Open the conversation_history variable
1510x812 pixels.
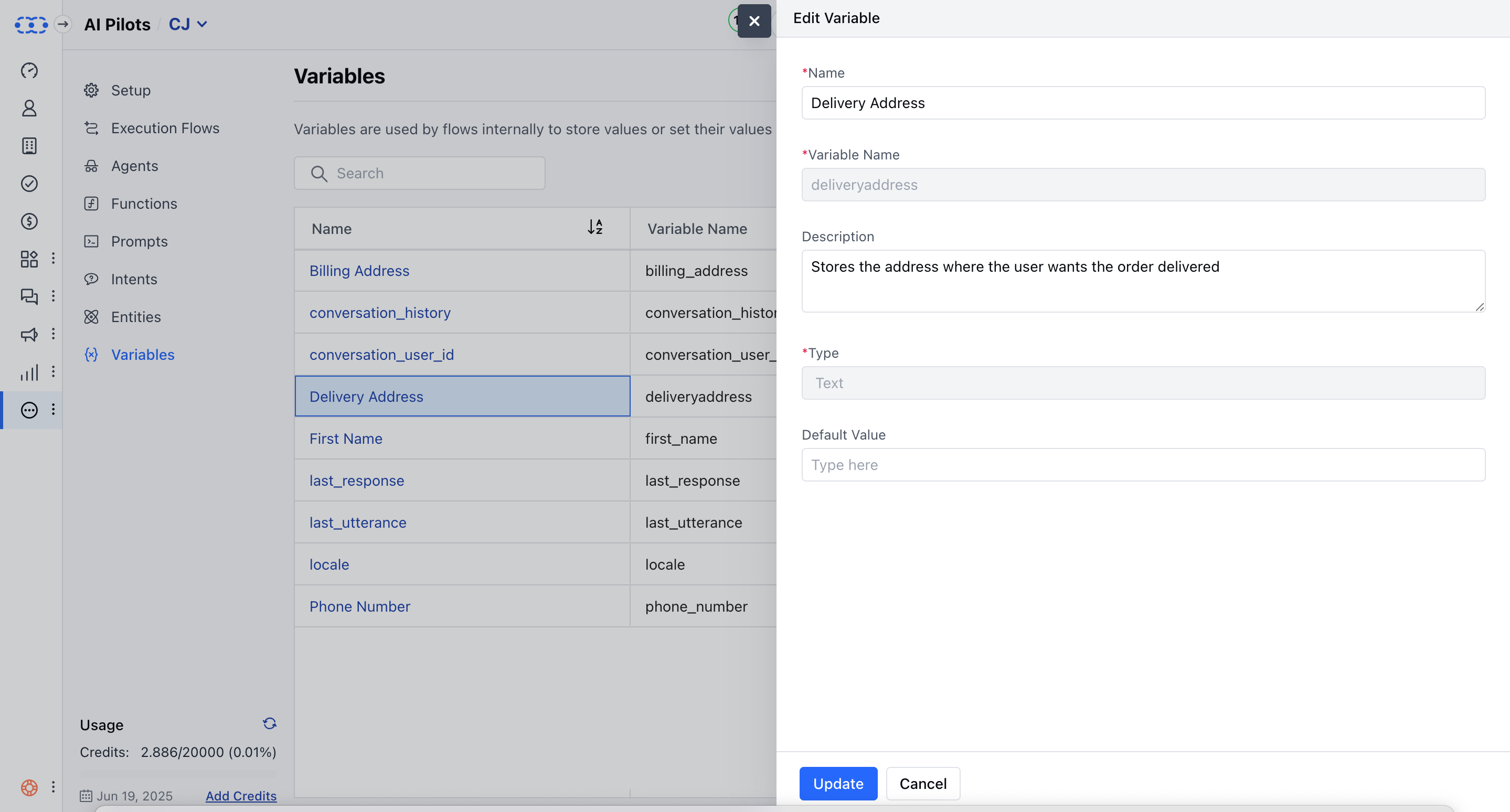point(380,313)
